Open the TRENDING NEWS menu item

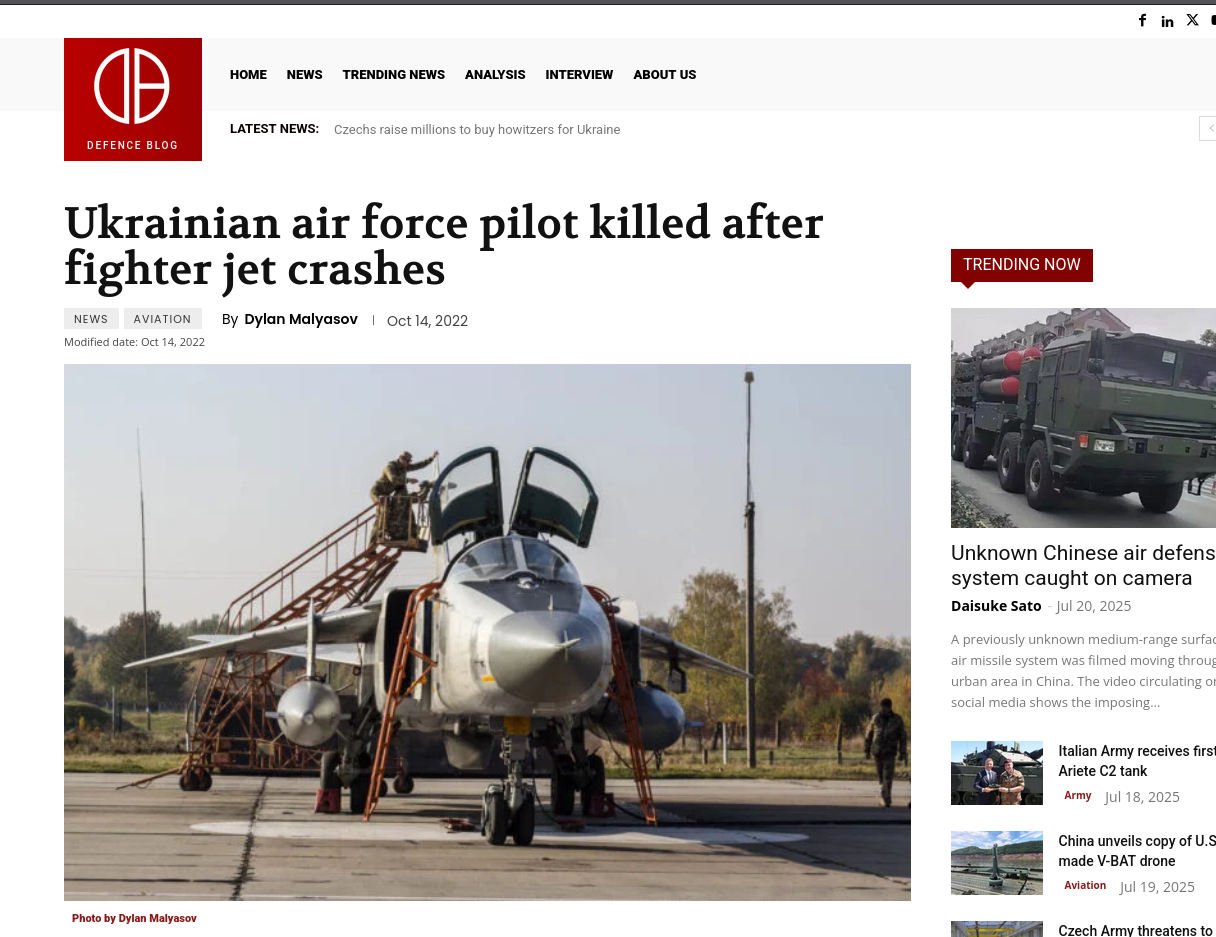(394, 75)
